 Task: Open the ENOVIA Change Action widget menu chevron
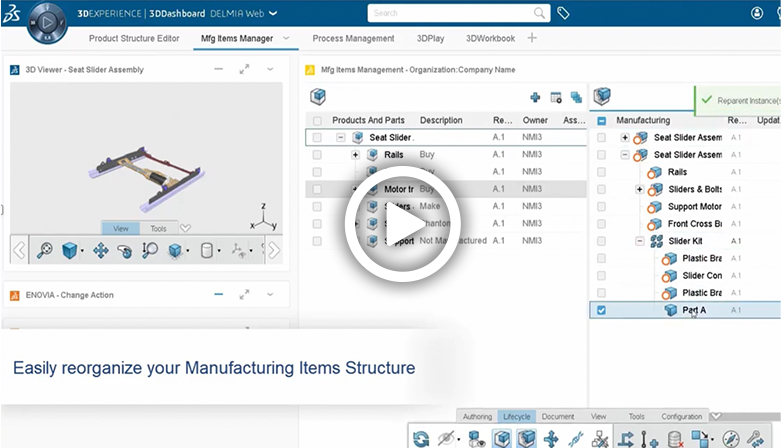point(270,295)
